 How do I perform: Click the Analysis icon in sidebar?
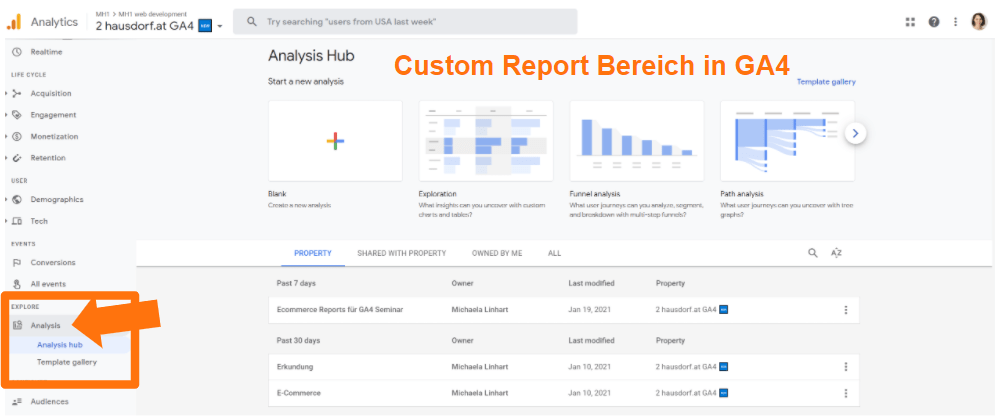pyautogui.click(x=17, y=325)
